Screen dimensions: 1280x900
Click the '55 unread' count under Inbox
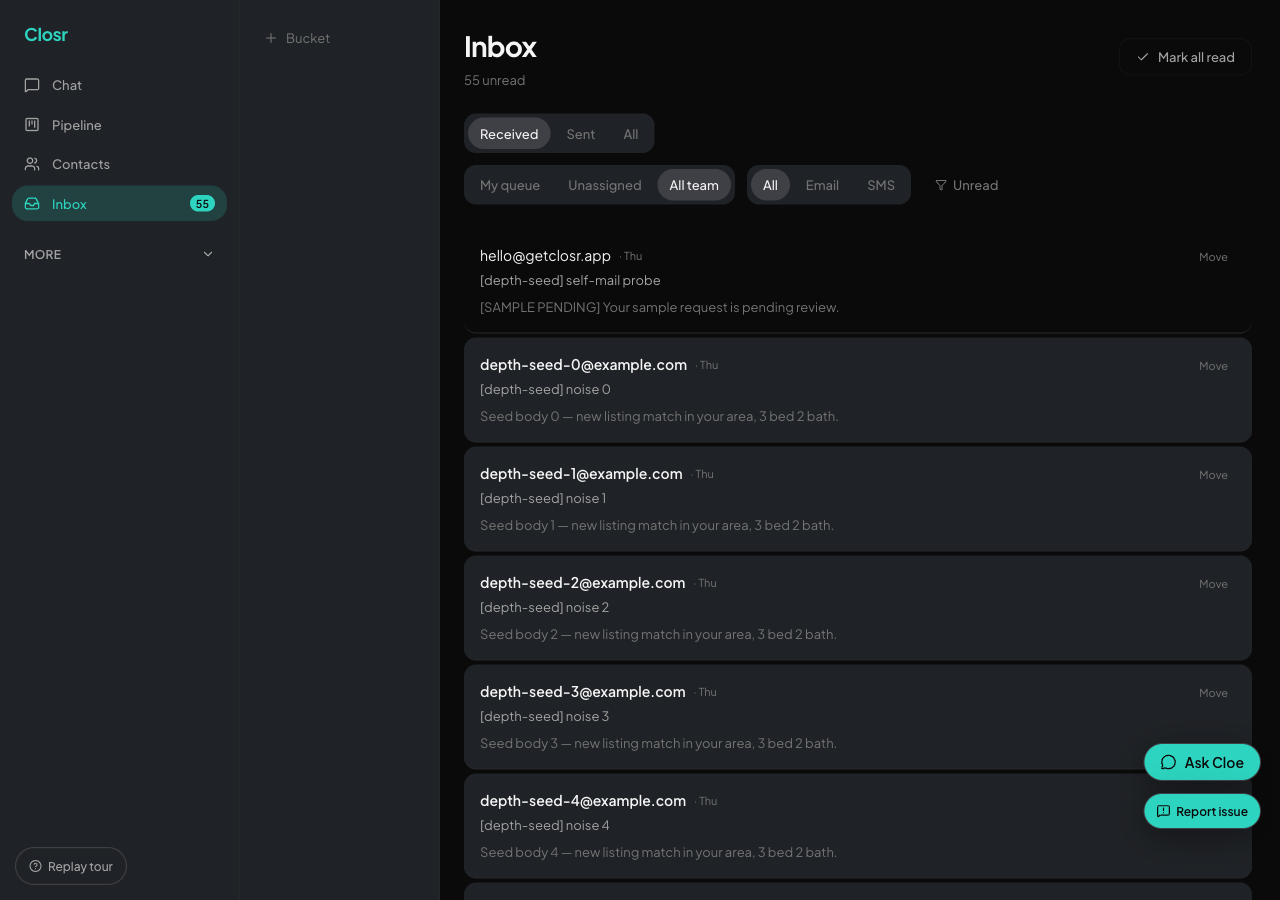pyautogui.click(x=494, y=80)
